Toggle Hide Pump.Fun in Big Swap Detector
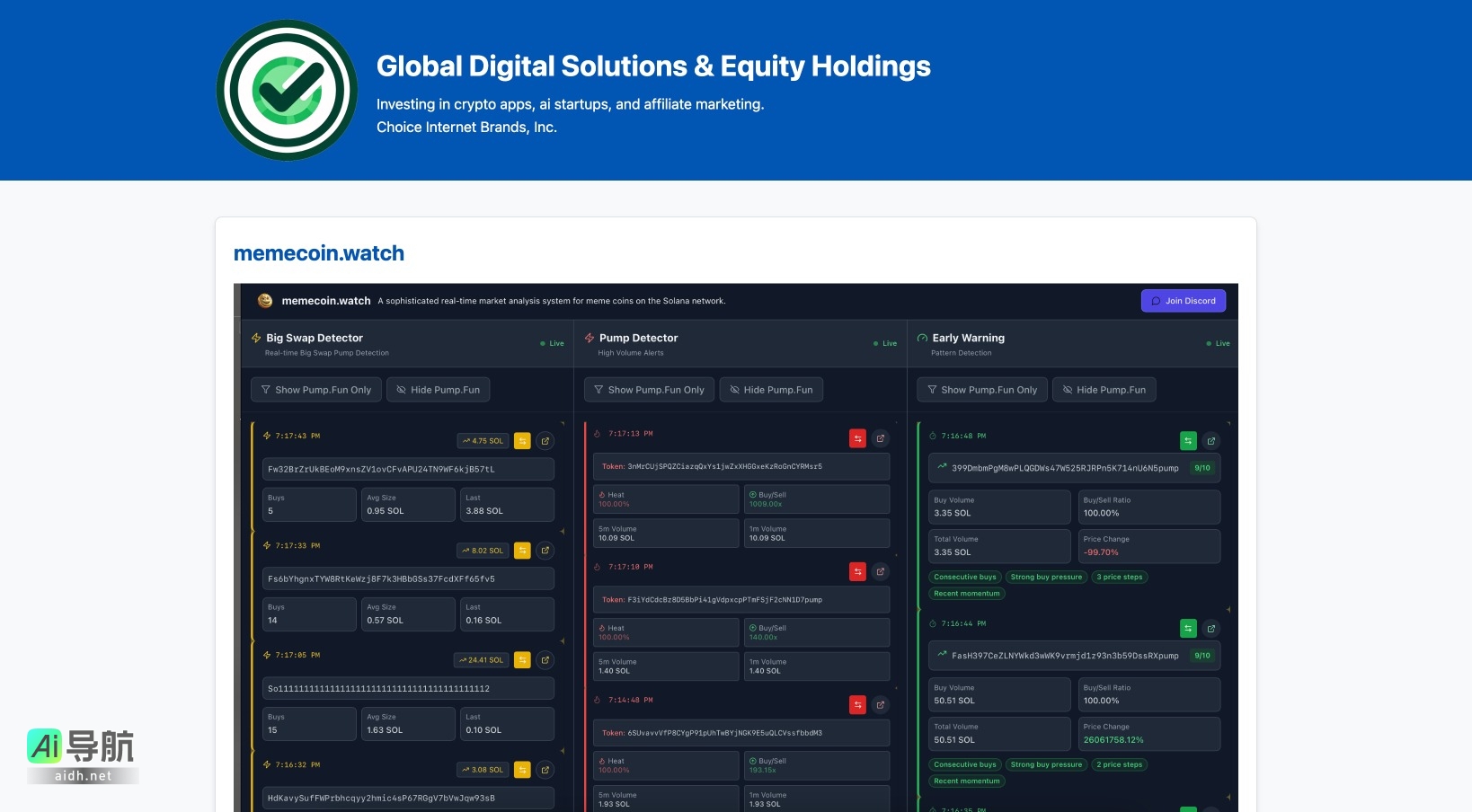This screenshot has height=812, width=1472. coord(439,390)
